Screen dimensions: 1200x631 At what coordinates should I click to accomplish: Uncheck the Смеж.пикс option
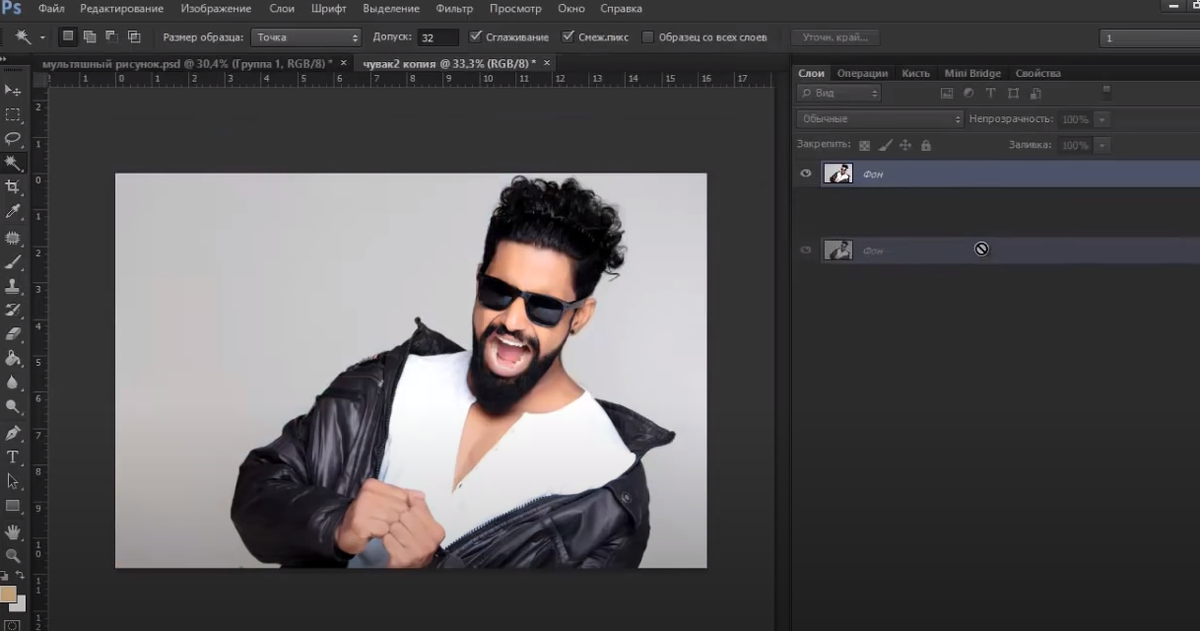click(x=568, y=37)
